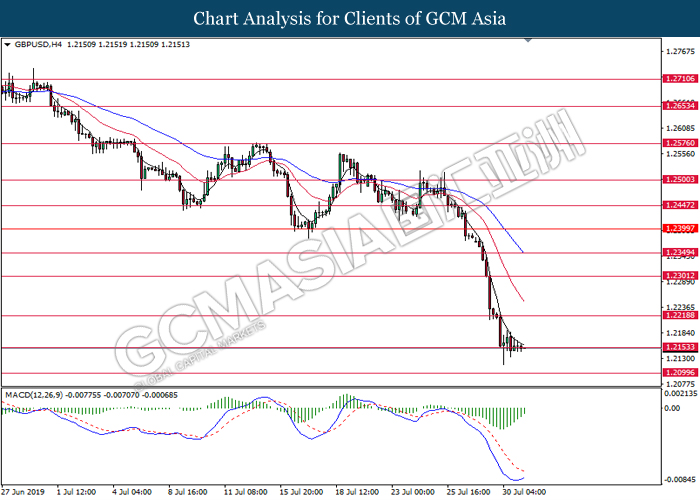Select the 1.23012 price level label
Viewport: 700px width, 500px height.
click(680, 275)
